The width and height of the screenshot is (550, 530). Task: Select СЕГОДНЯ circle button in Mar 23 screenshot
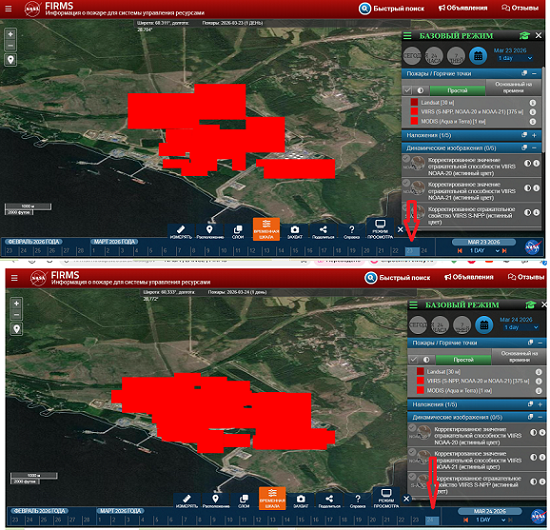click(412, 56)
